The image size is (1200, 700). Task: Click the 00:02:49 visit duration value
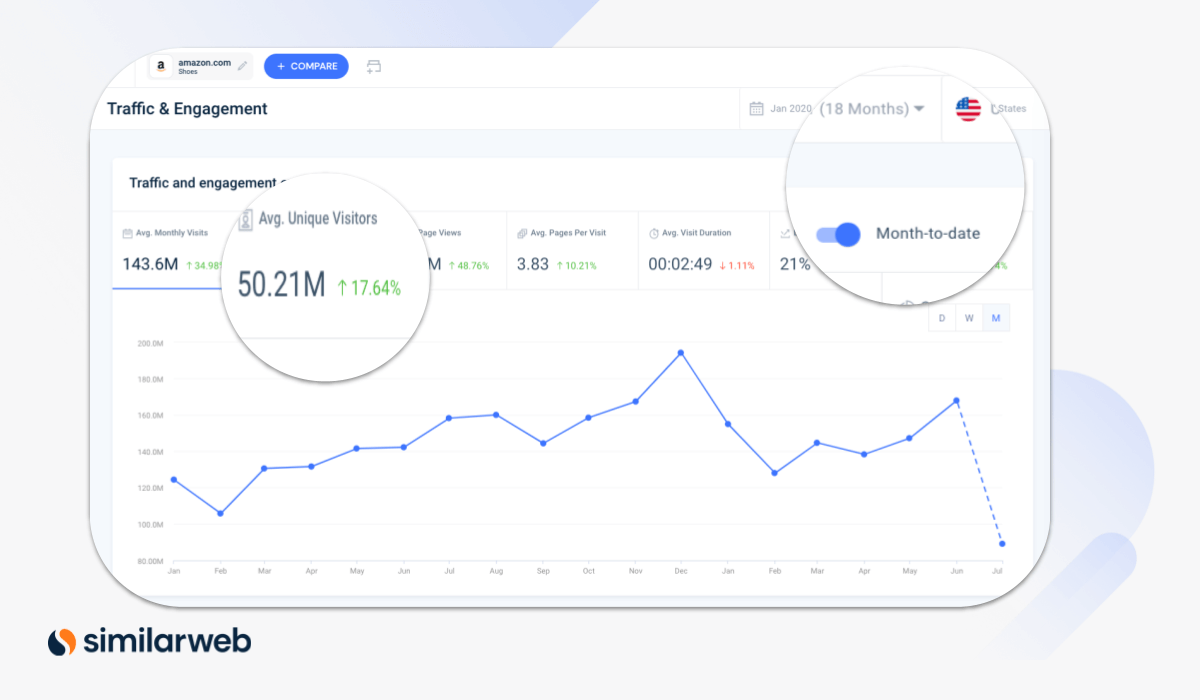point(680,264)
